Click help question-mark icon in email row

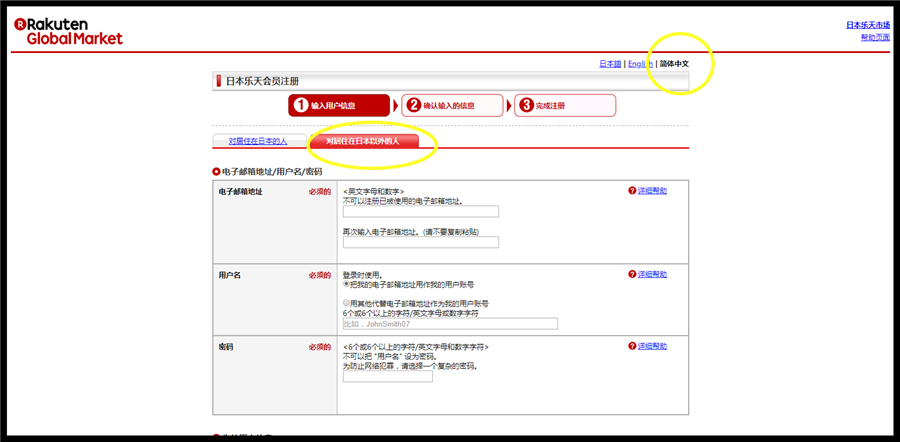coord(632,190)
